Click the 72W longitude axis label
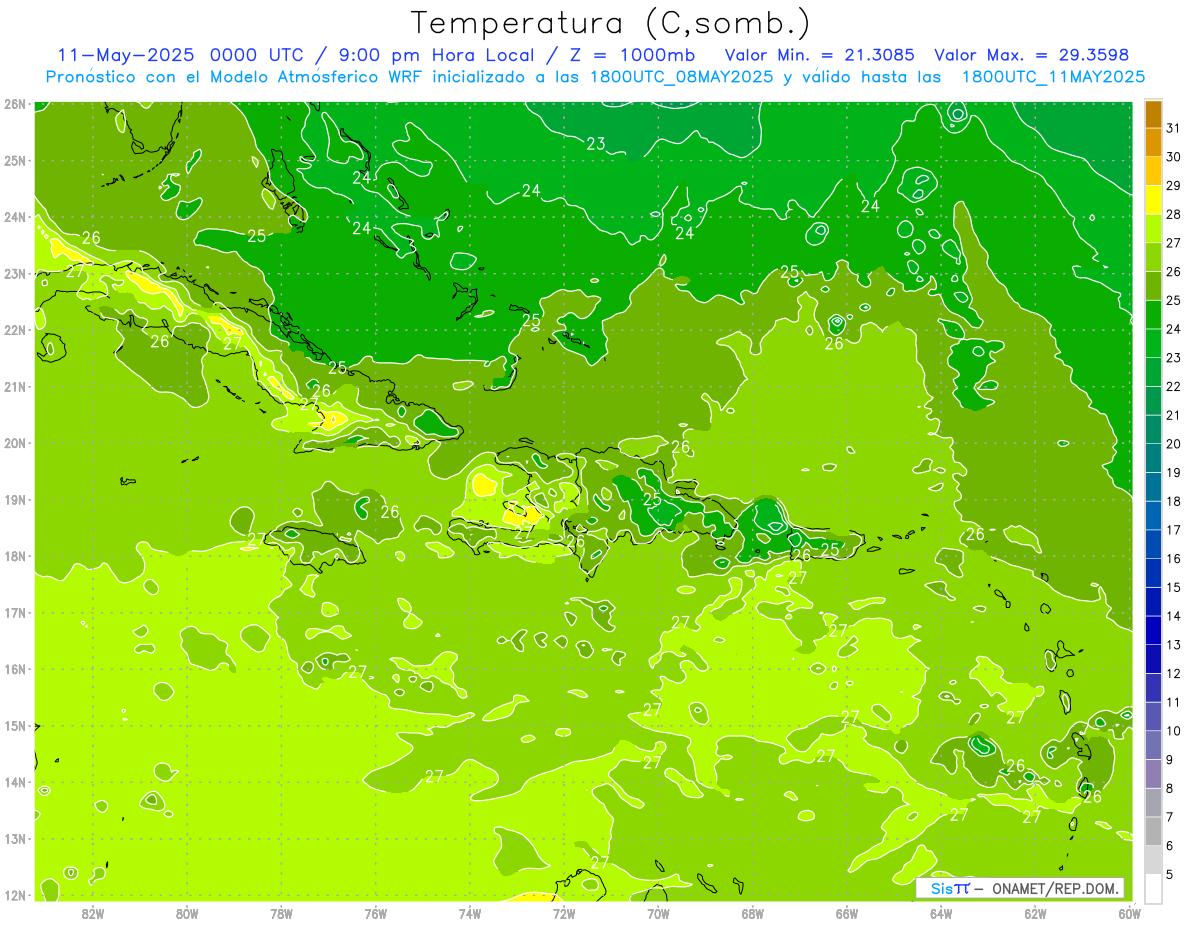This screenshot has height=927, width=1200. coord(564,913)
